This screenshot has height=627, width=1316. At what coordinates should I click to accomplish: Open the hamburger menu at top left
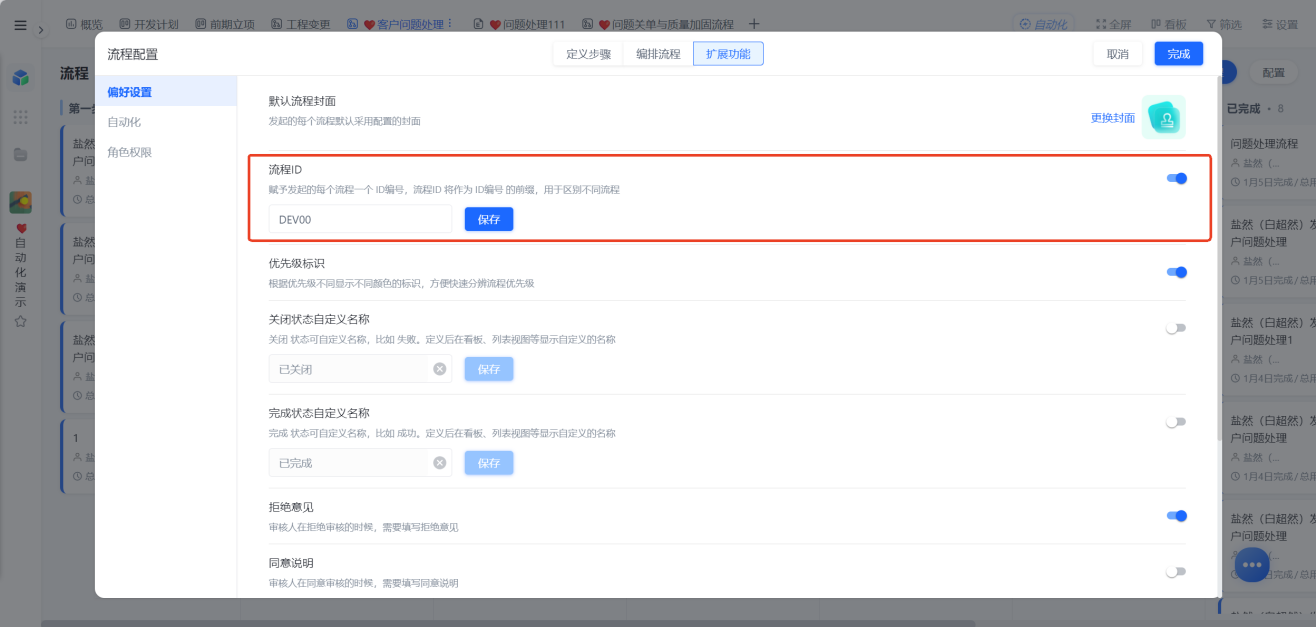tap(20, 25)
